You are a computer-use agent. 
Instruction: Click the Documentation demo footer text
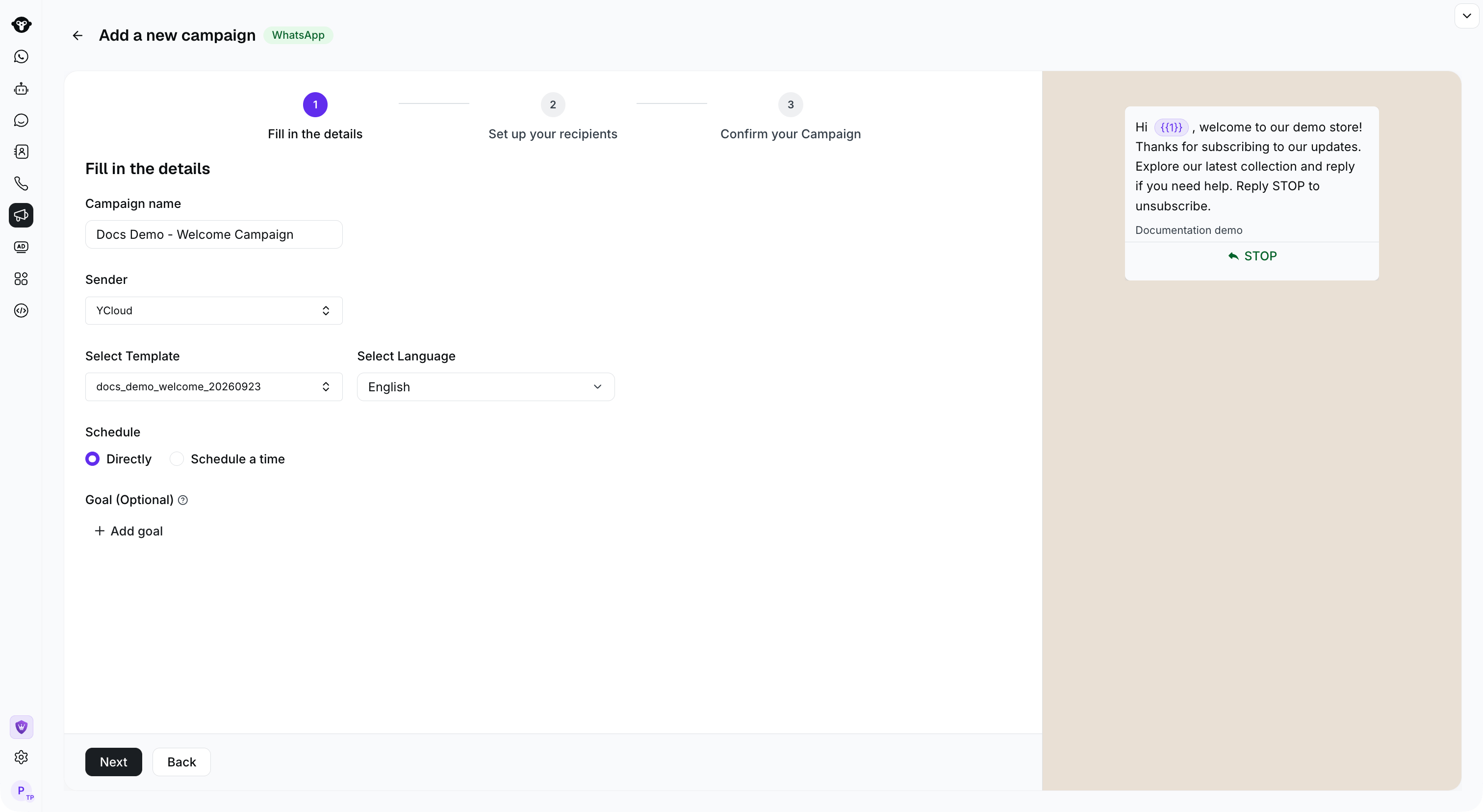[1189, 230]
